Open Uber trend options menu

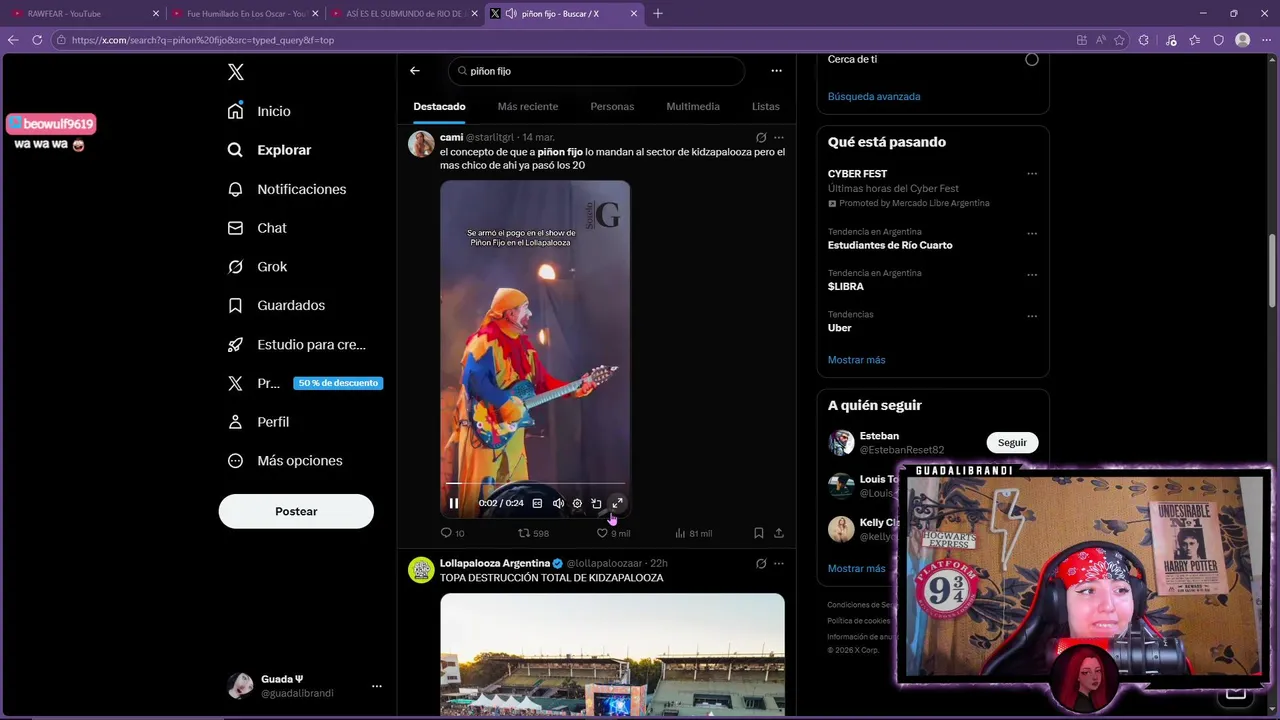(x=1032, y=316)
